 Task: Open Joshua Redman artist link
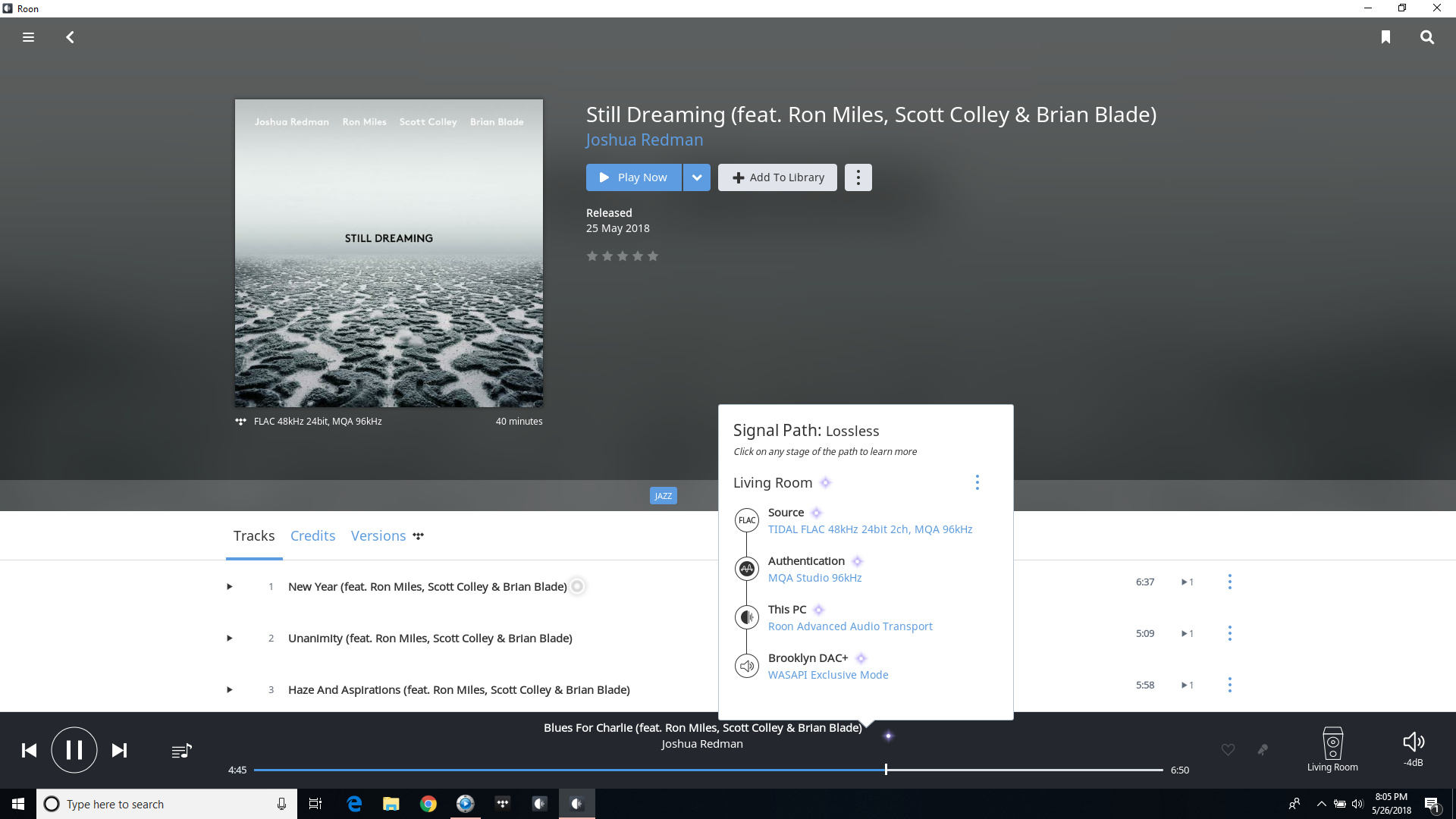tap(645, 140)
